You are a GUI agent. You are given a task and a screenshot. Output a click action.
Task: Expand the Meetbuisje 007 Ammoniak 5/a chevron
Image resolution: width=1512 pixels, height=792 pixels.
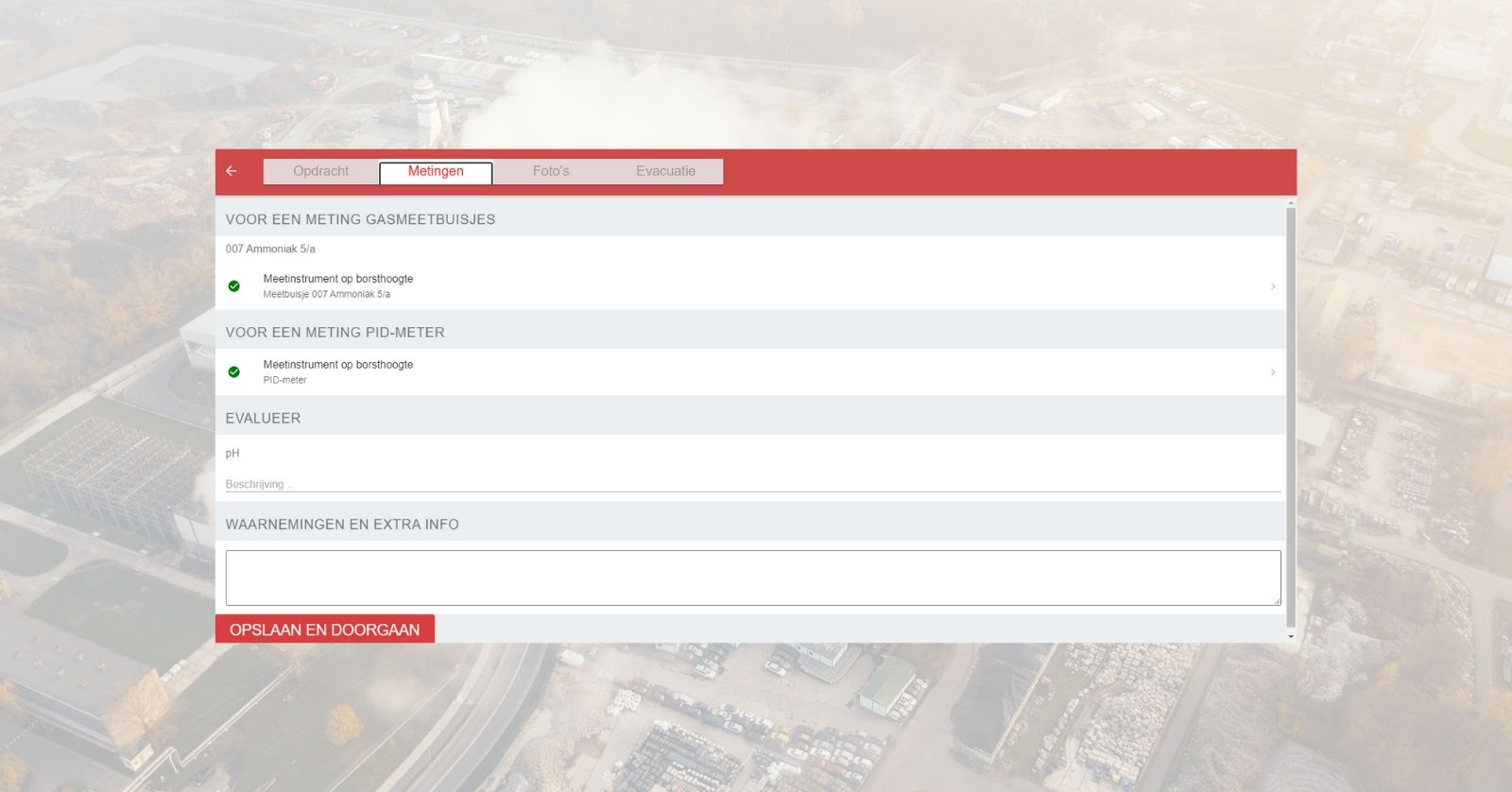(x=1273, y=286)
